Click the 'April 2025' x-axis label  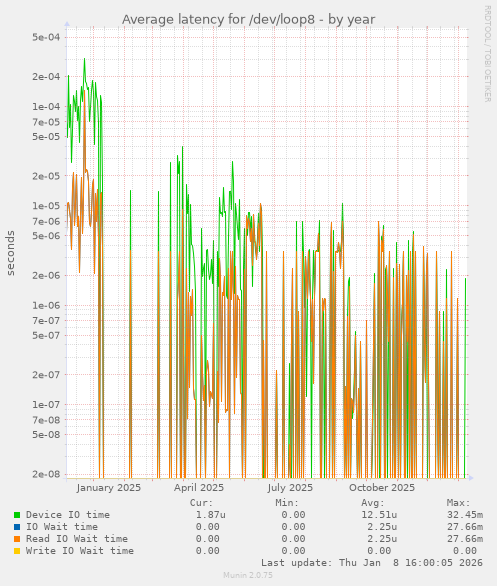199,488
